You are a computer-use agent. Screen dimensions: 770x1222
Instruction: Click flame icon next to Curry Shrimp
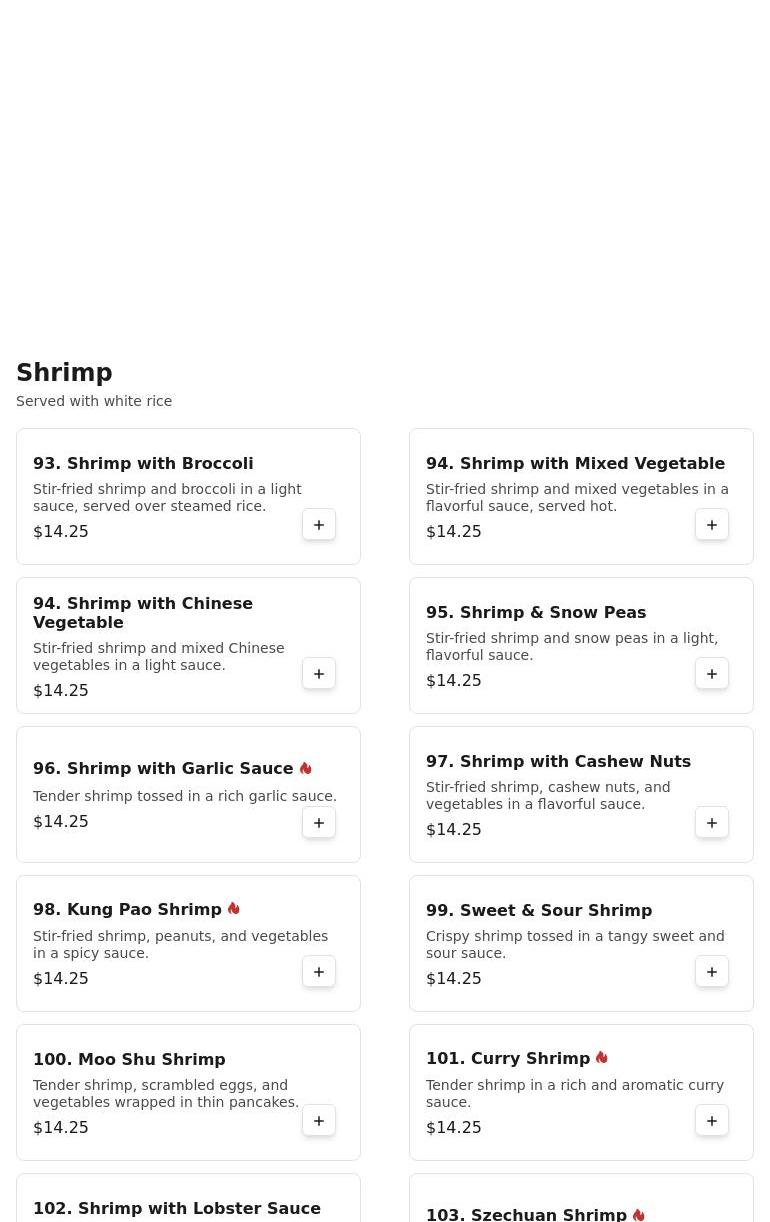pos(602,1058)
